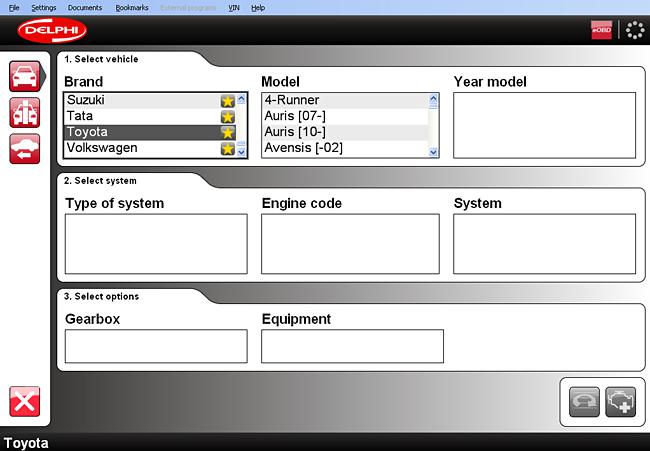Click the red X exit button
The width and height of the screenshot is (650, 451).
tap(25, 402)
